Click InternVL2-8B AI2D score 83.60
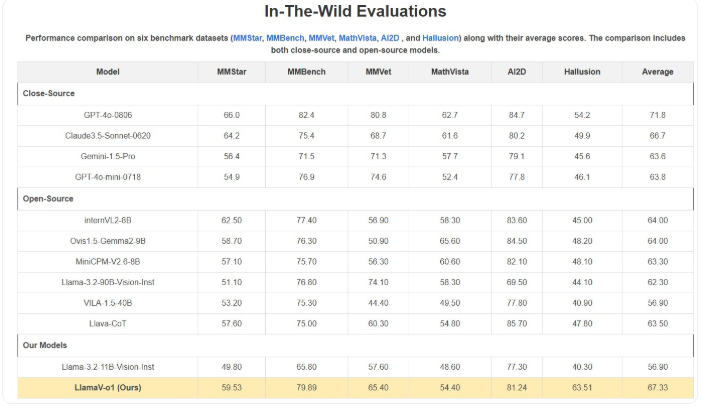Image resolution: width=702 pixels, height=410 pixels. 517,220
